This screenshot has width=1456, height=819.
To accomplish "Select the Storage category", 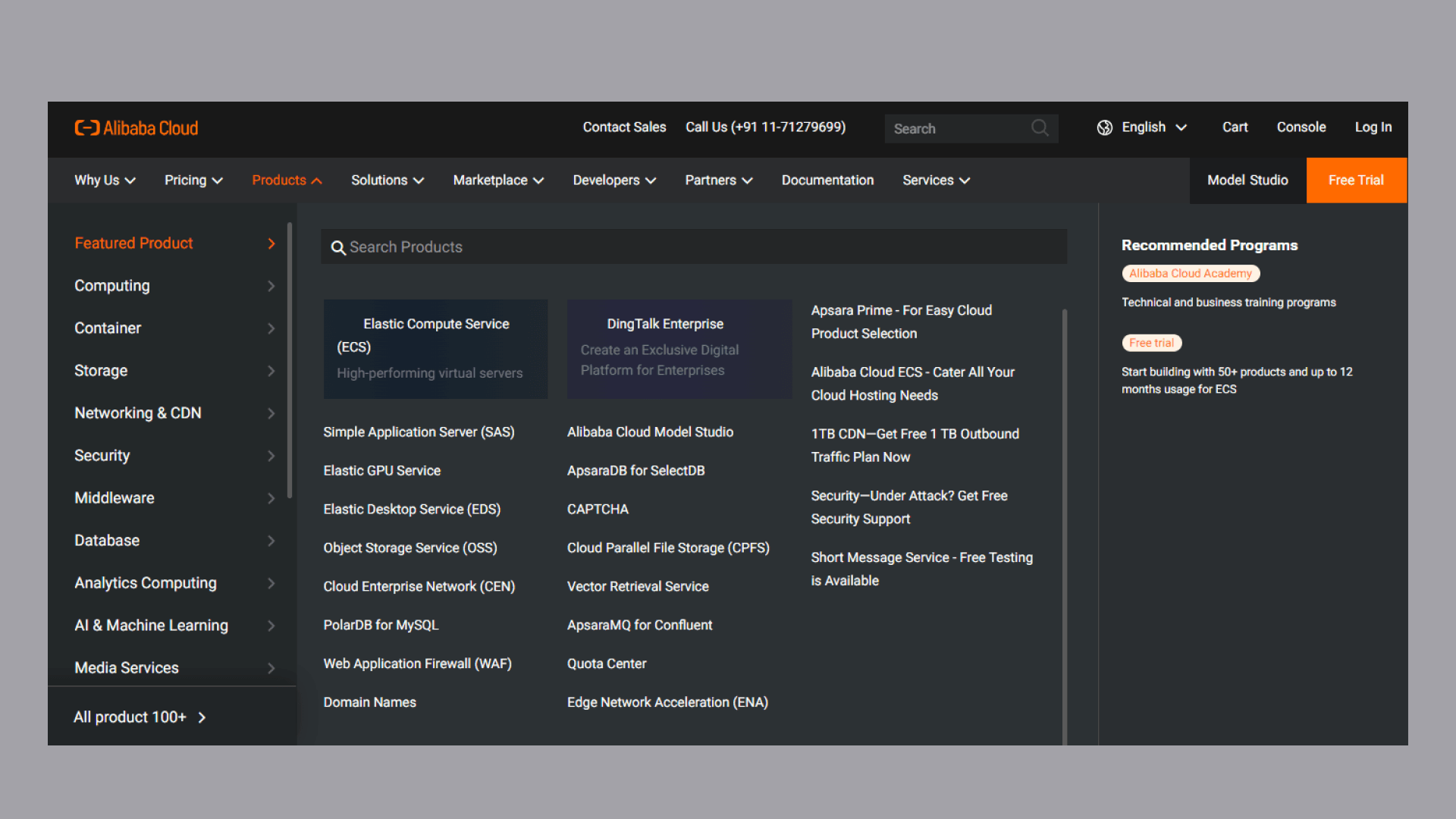I will (x=174, y=371).
